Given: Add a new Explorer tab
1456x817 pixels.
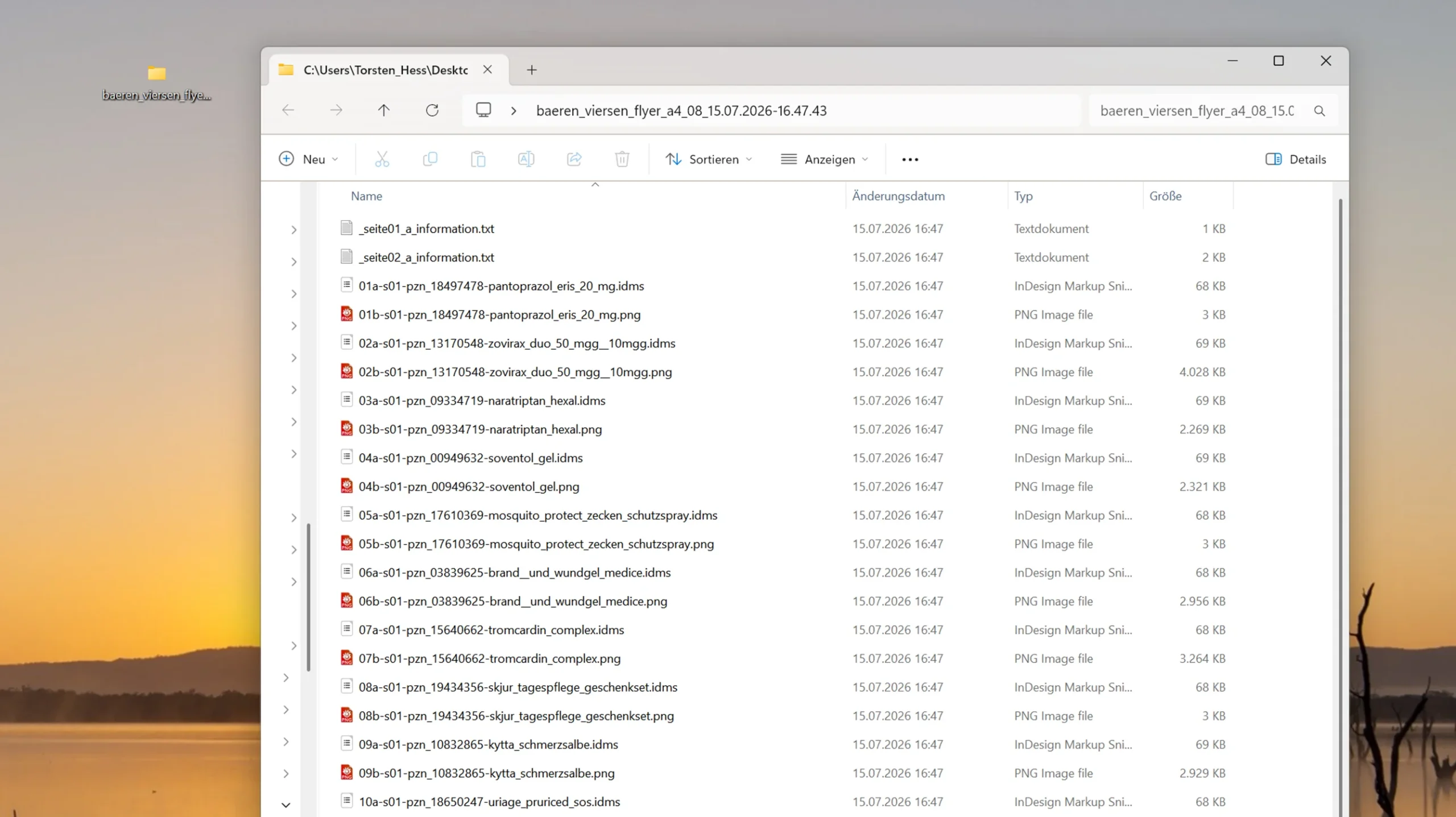Looking at the screenshot, I should (x=531, y=70).
